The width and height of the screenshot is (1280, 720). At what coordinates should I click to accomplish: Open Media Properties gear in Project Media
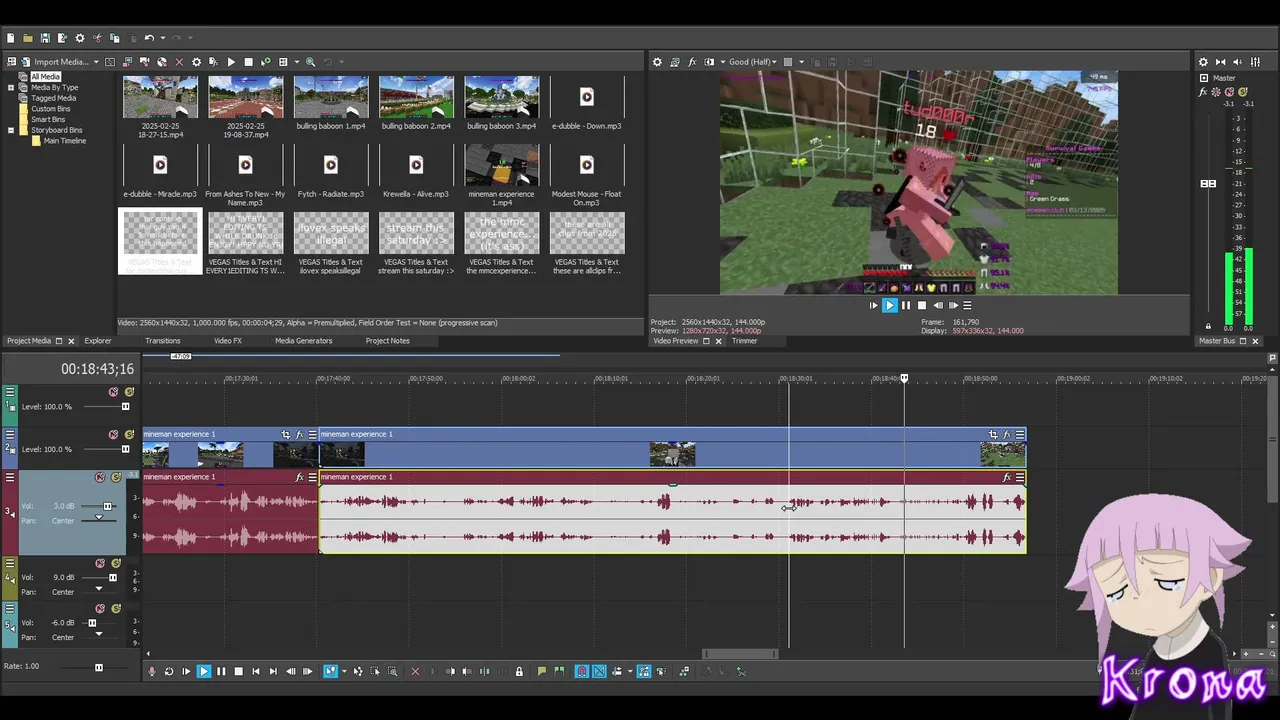tap(197, 62)
